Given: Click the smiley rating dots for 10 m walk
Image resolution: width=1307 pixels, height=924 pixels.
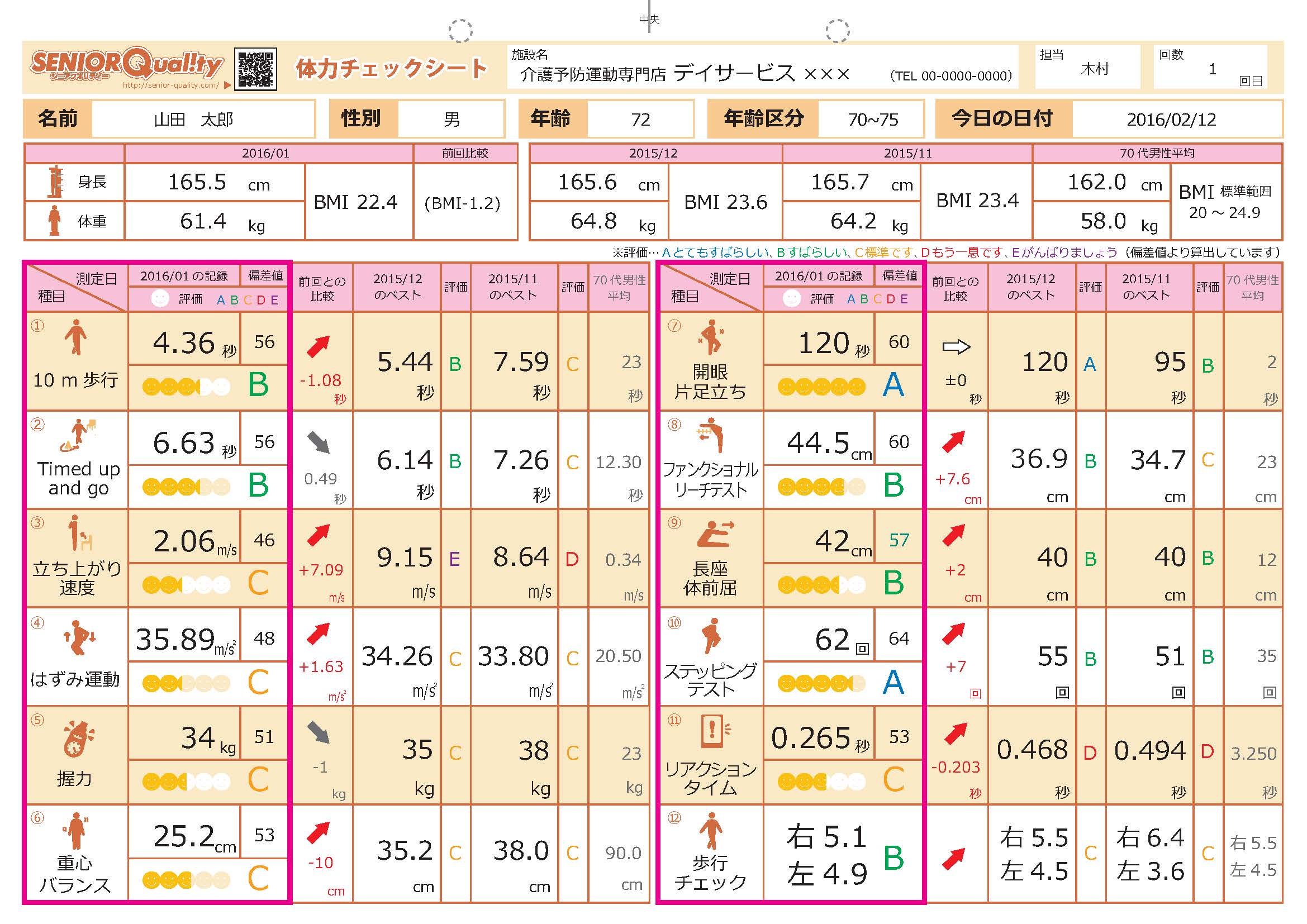Looking at the screenshot, I should click(x=186, y=388).
